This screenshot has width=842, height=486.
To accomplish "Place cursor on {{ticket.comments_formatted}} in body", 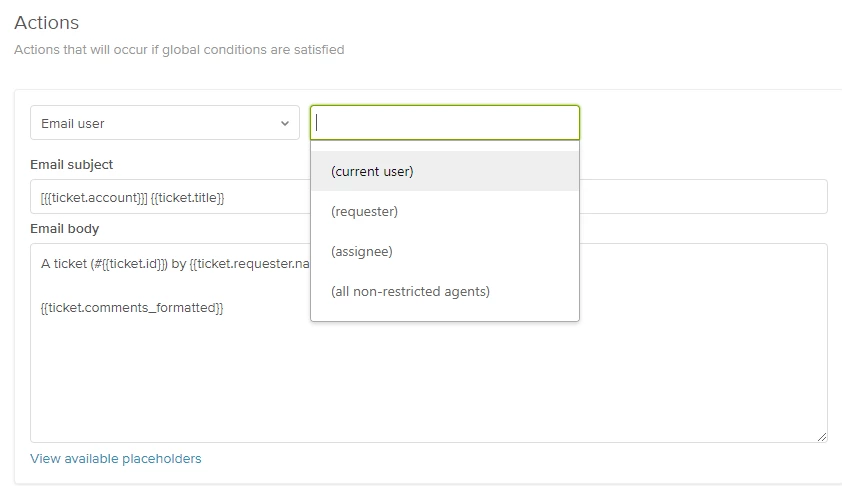I will 132,308.
